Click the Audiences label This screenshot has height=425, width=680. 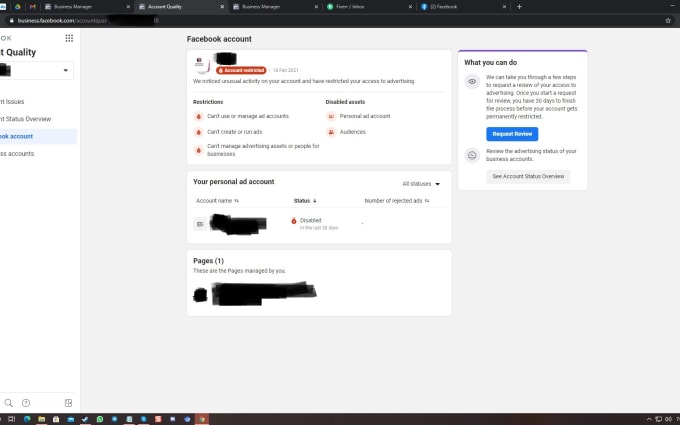tap(353, 132)
